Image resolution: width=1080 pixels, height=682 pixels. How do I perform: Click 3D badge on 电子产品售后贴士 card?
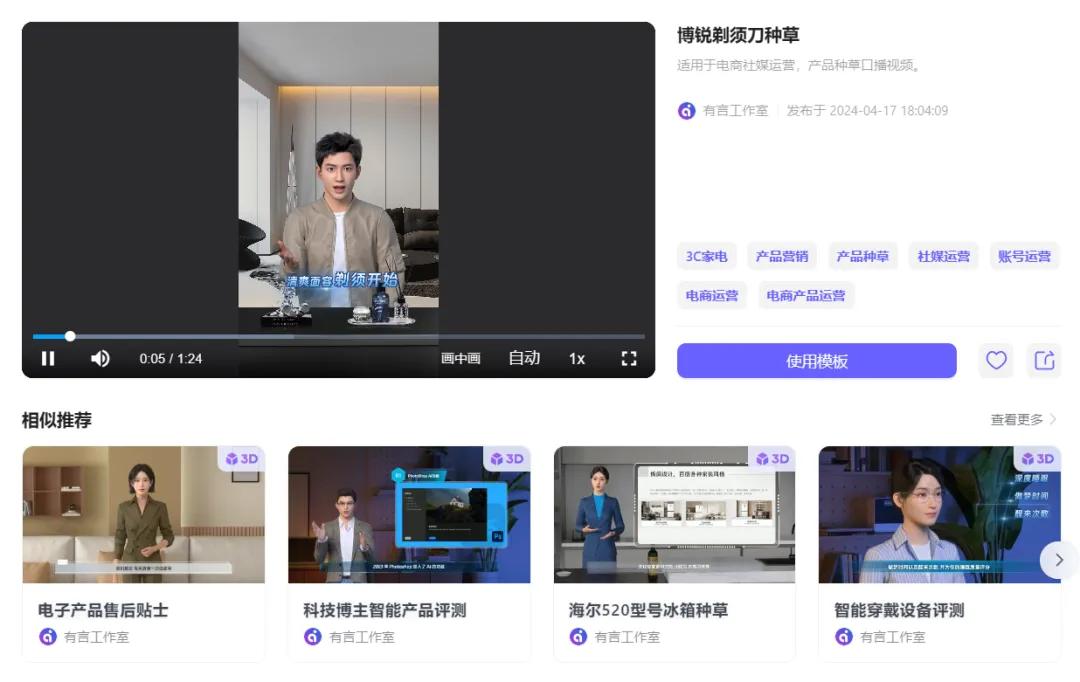coord(242,459)
